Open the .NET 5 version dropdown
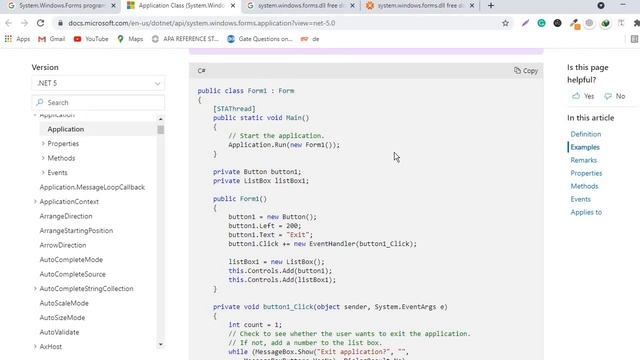 [x=98, y=83]
